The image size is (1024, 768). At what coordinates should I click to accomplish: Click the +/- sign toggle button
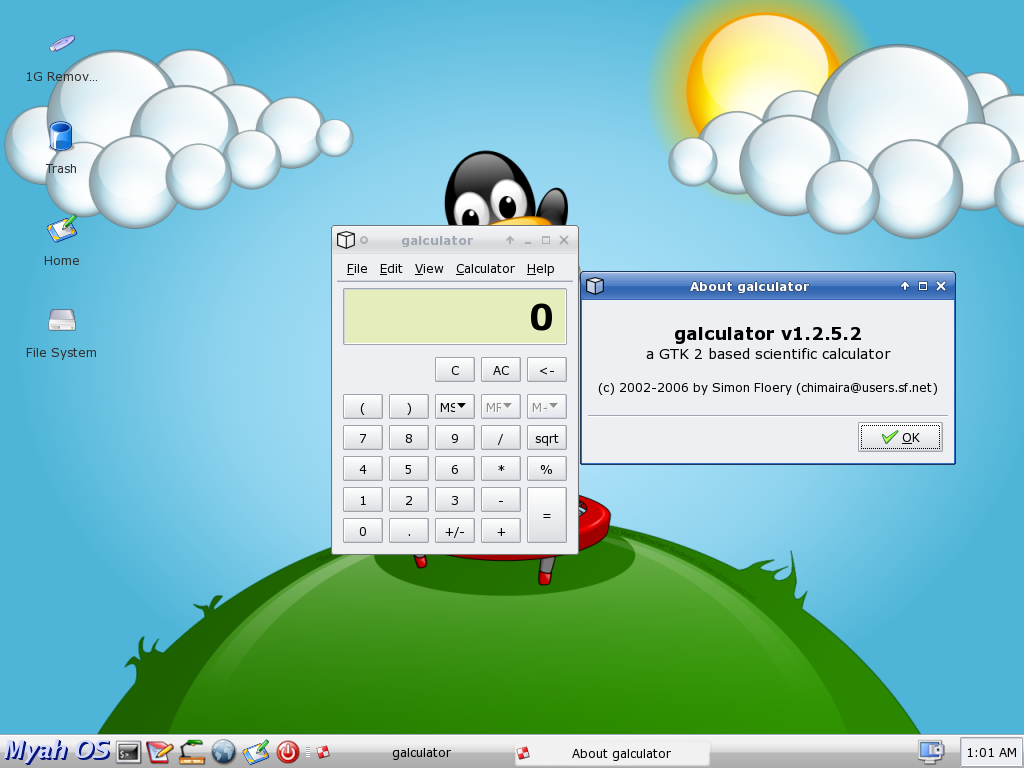tap(455, 531)
